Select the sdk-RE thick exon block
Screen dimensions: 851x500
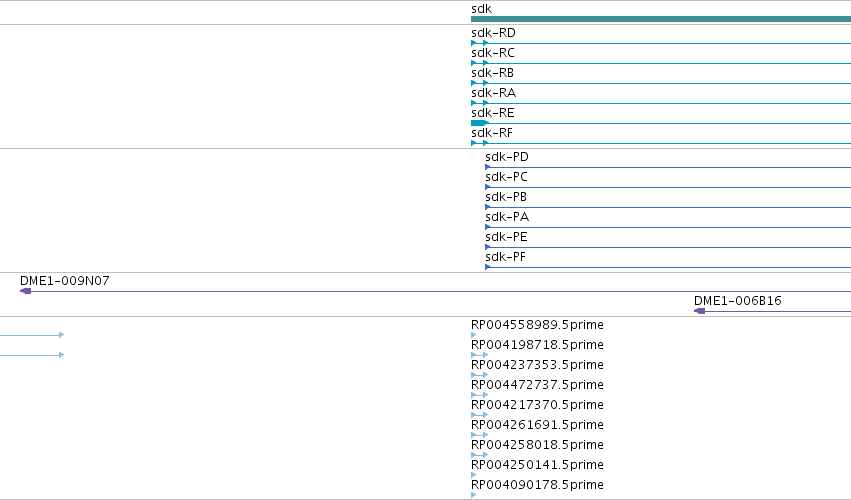[480, 123]
